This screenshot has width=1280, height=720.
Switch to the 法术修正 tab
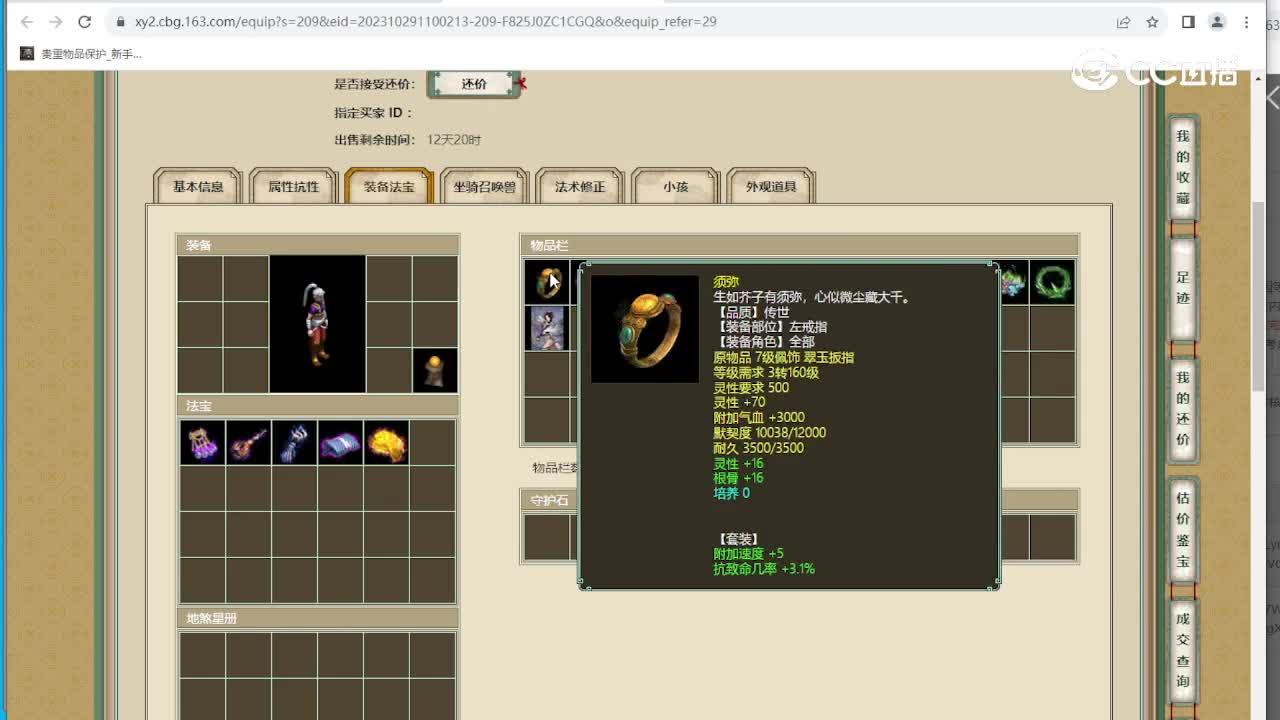point(580,187)
